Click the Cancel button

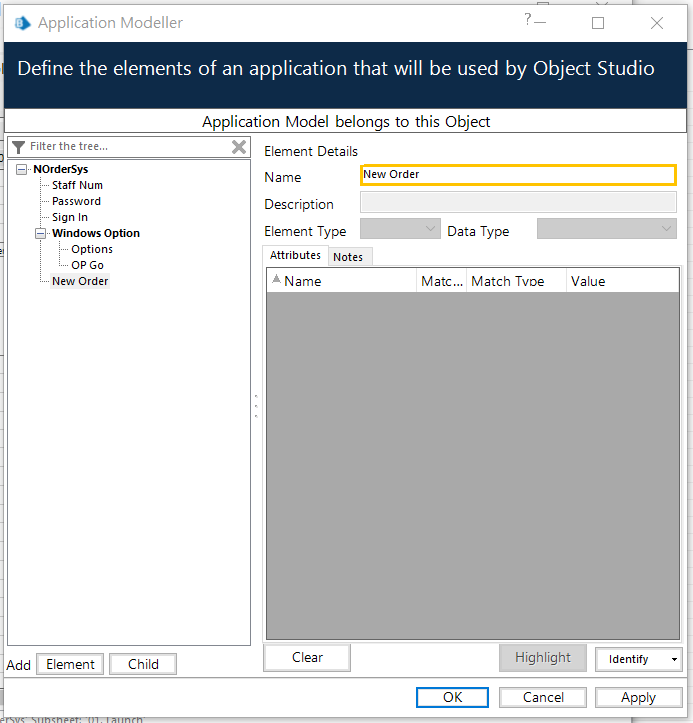(543, 697)
